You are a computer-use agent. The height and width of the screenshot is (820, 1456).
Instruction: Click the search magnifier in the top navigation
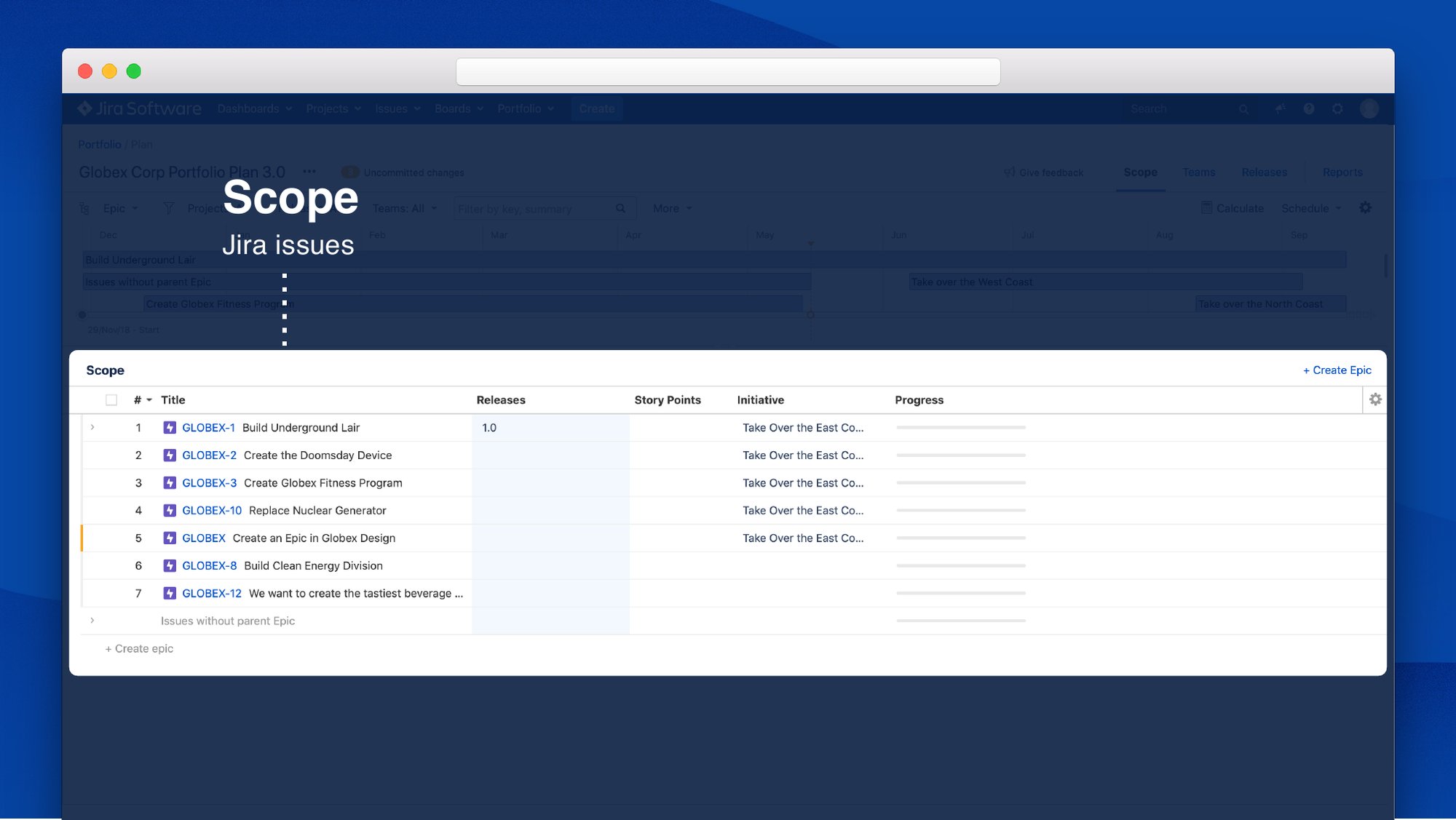click(1244, 109)
